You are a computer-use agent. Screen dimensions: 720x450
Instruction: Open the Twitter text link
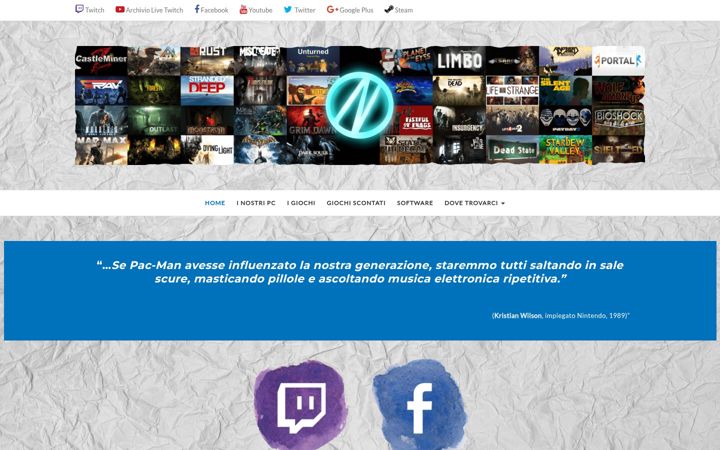304,10
